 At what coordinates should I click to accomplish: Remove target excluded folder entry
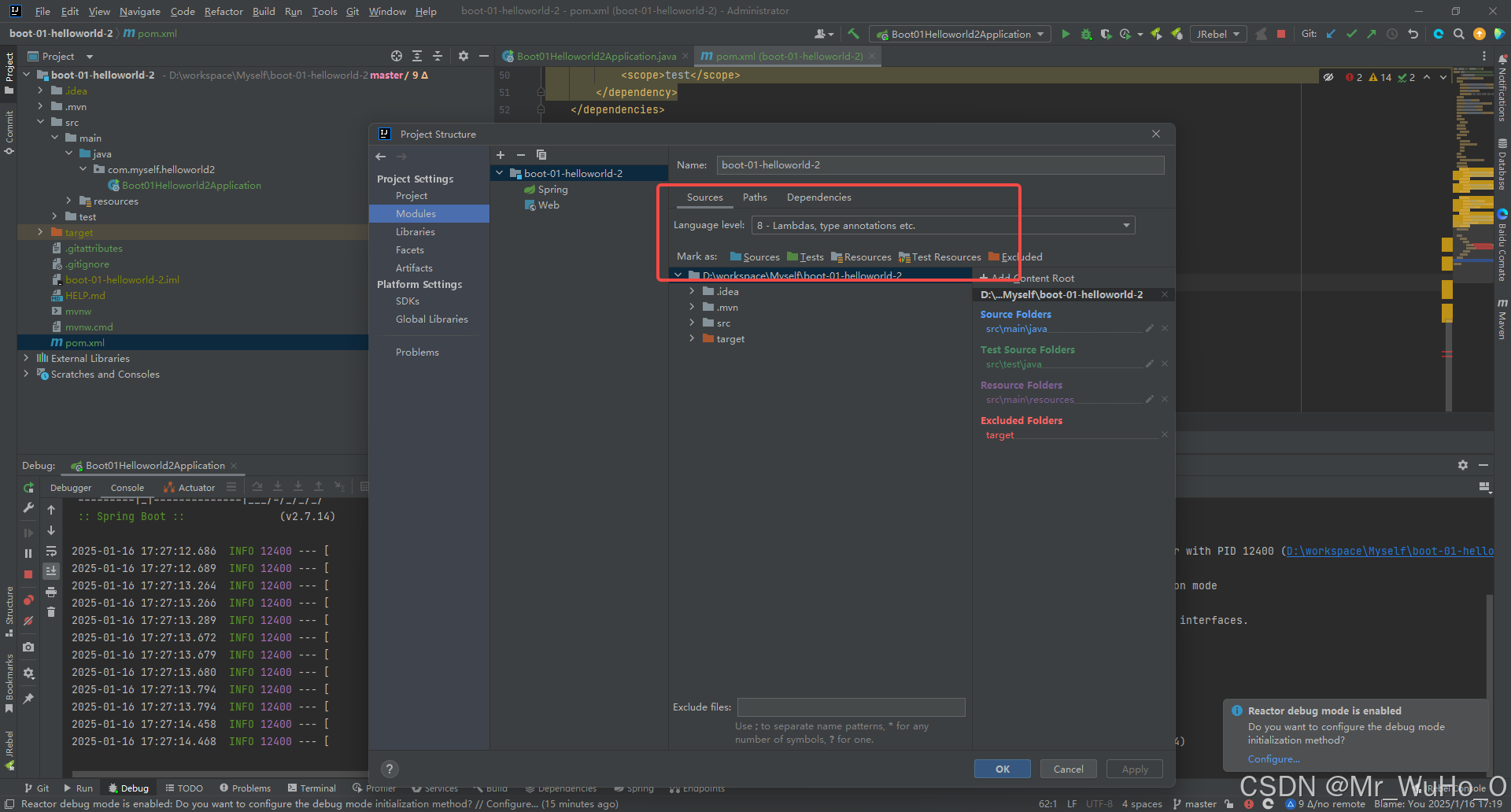click(1165, 434)
